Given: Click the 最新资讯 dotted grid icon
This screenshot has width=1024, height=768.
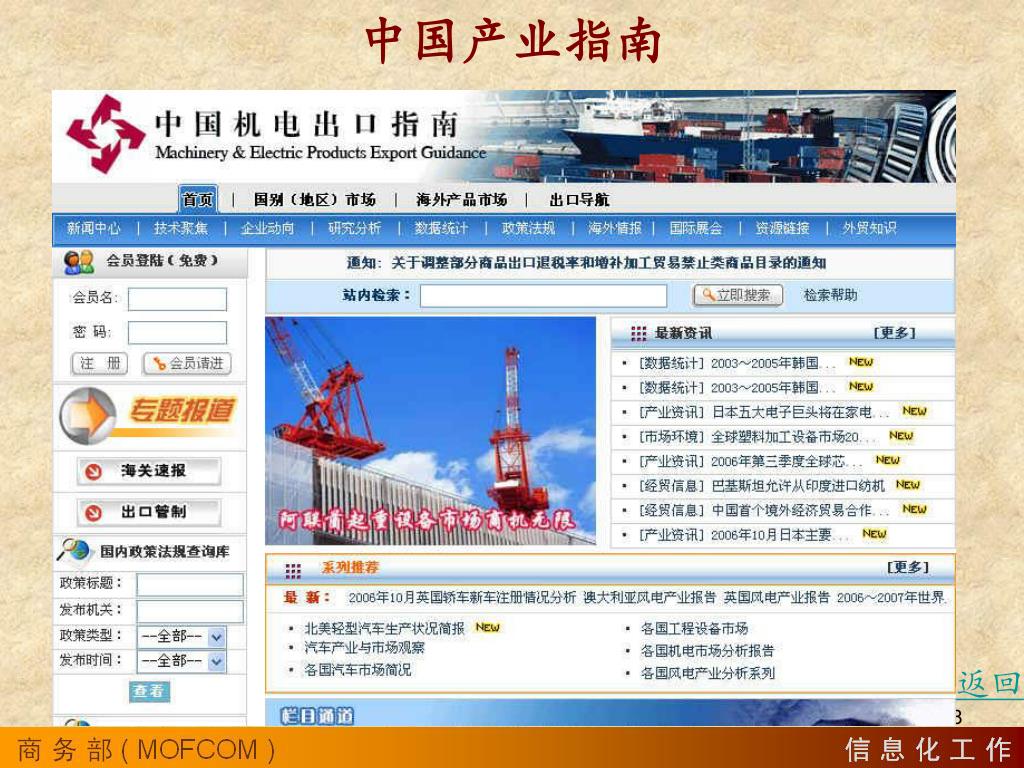Looking at the screenshot, I should pos(638,334).
